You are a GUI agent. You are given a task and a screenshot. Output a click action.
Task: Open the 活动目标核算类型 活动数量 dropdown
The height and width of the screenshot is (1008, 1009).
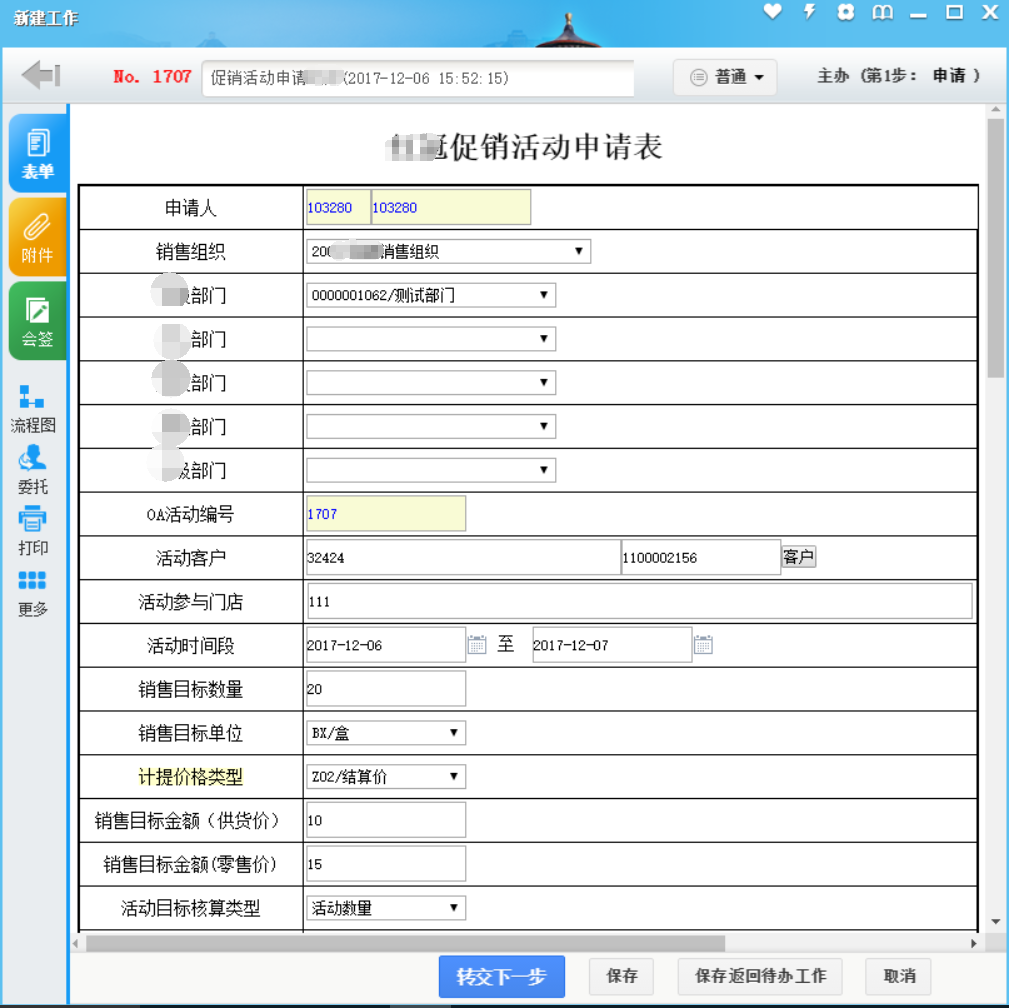386,908
